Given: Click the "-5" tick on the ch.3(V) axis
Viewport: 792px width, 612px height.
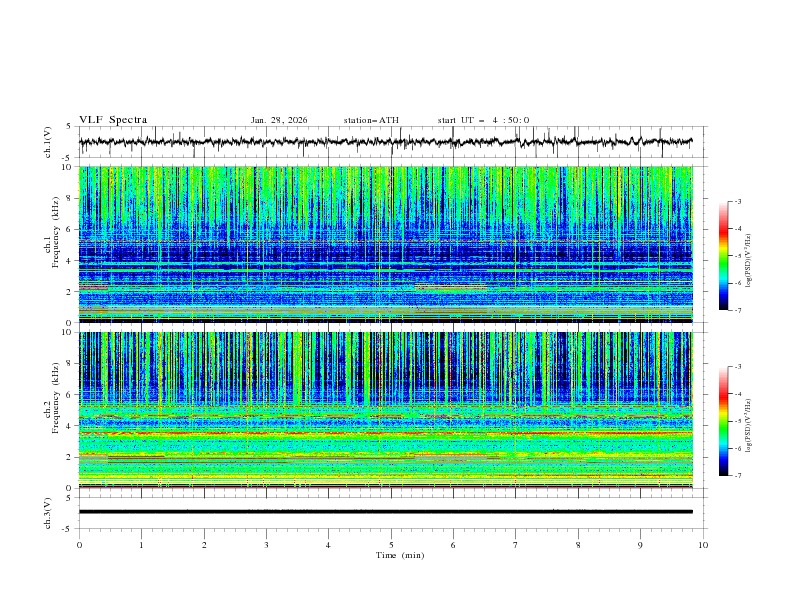Looking at the screenshot, I should pyautogui.click(x=68, y=529).
